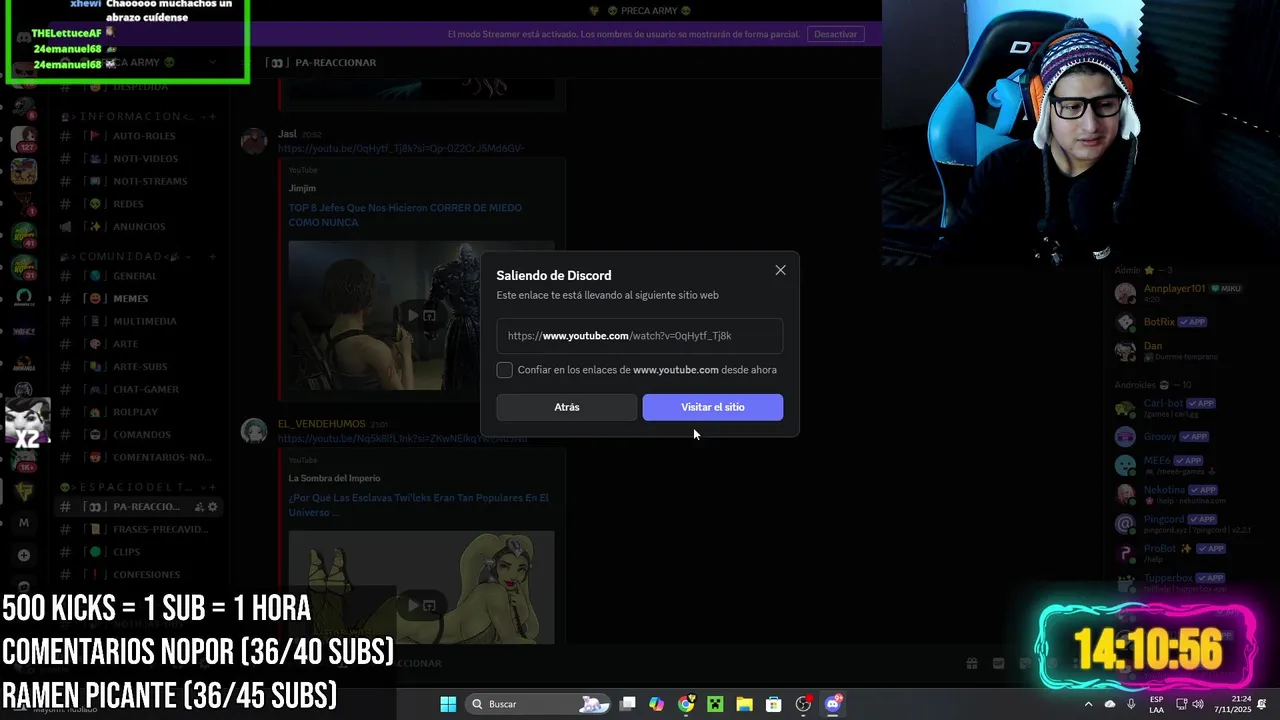The width and height of the screenshot is (1280, 720).
Task: Open Chrome from the taskbar
Action: 686,704
